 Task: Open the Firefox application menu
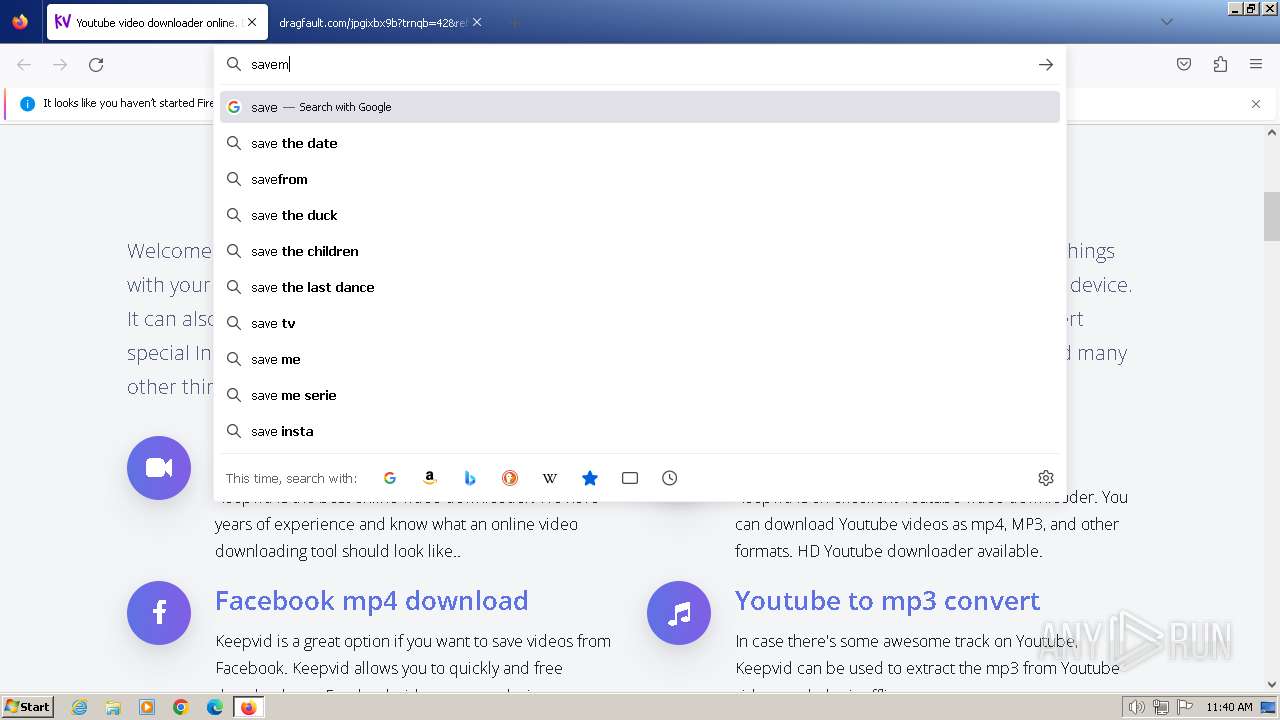pyautogui.click(x=1256, y=64)
